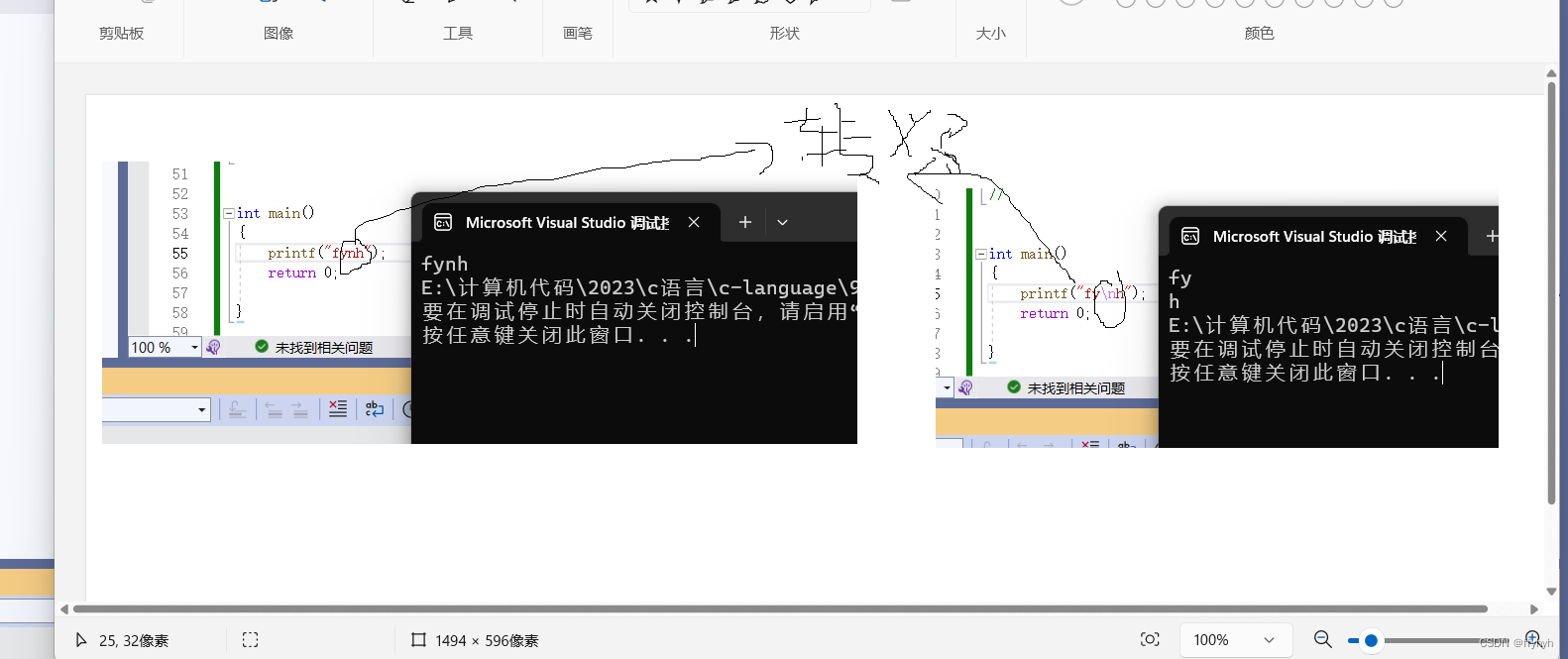
Task: Click the canvas size icon beside 1494 × 596像素
Action: point(418,640)
